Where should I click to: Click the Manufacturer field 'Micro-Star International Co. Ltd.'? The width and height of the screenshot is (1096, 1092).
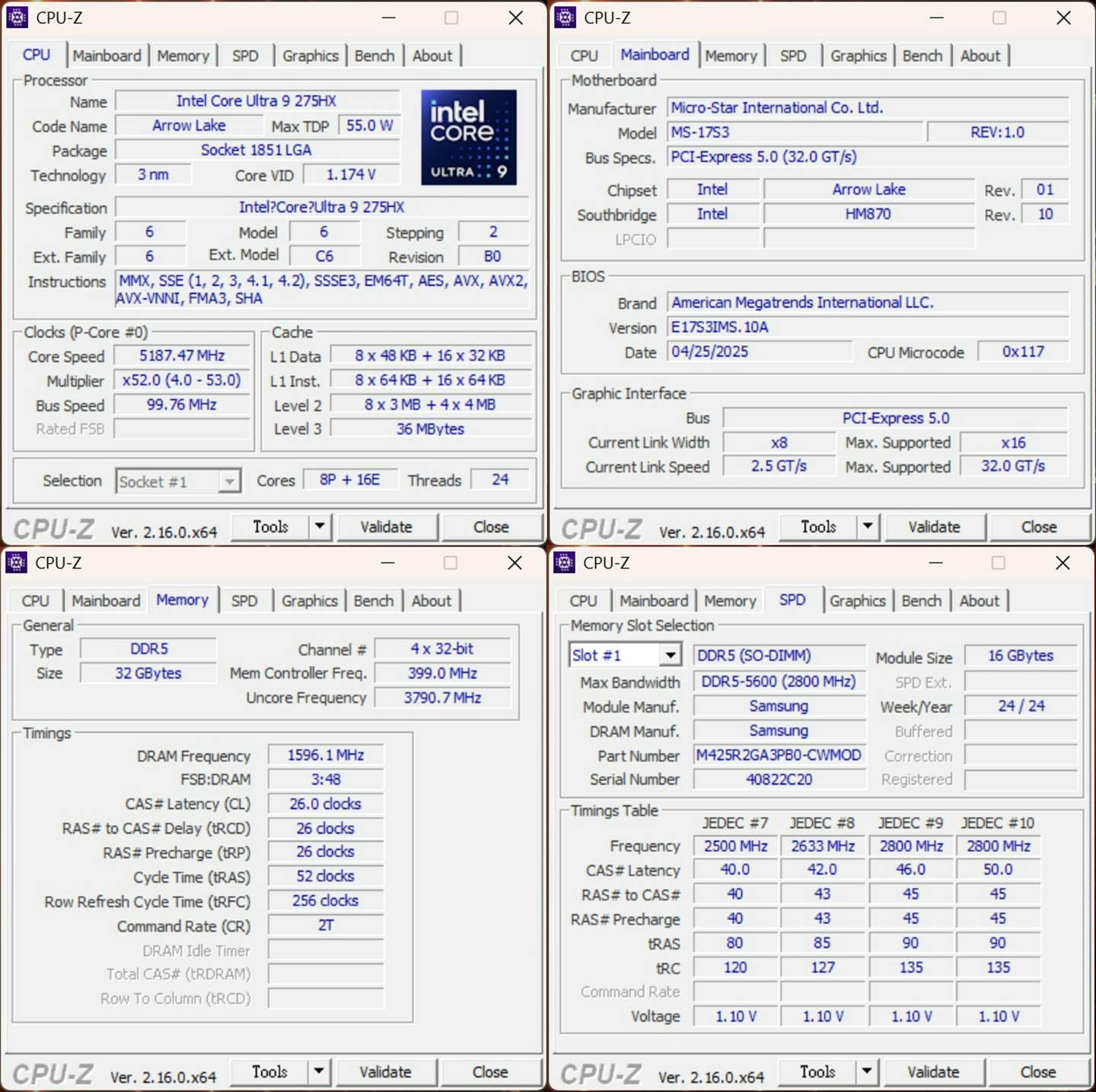(x=868, y=107)
